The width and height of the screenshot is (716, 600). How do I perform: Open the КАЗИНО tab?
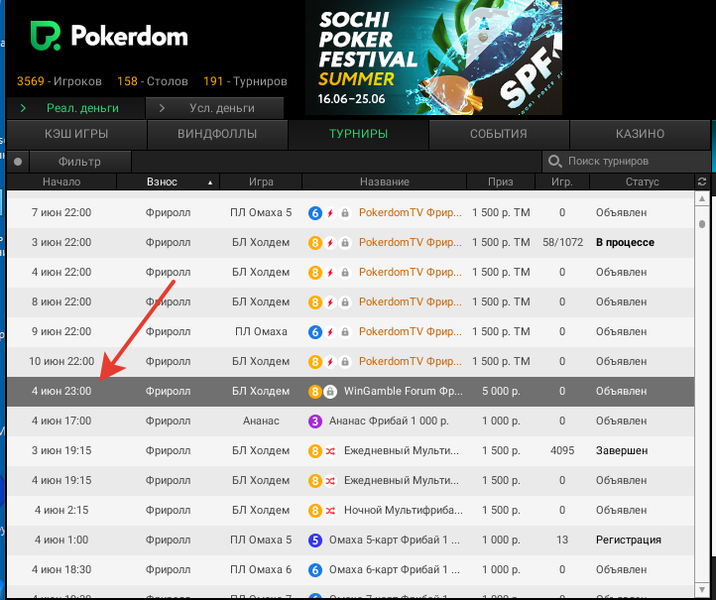point(640,134)
